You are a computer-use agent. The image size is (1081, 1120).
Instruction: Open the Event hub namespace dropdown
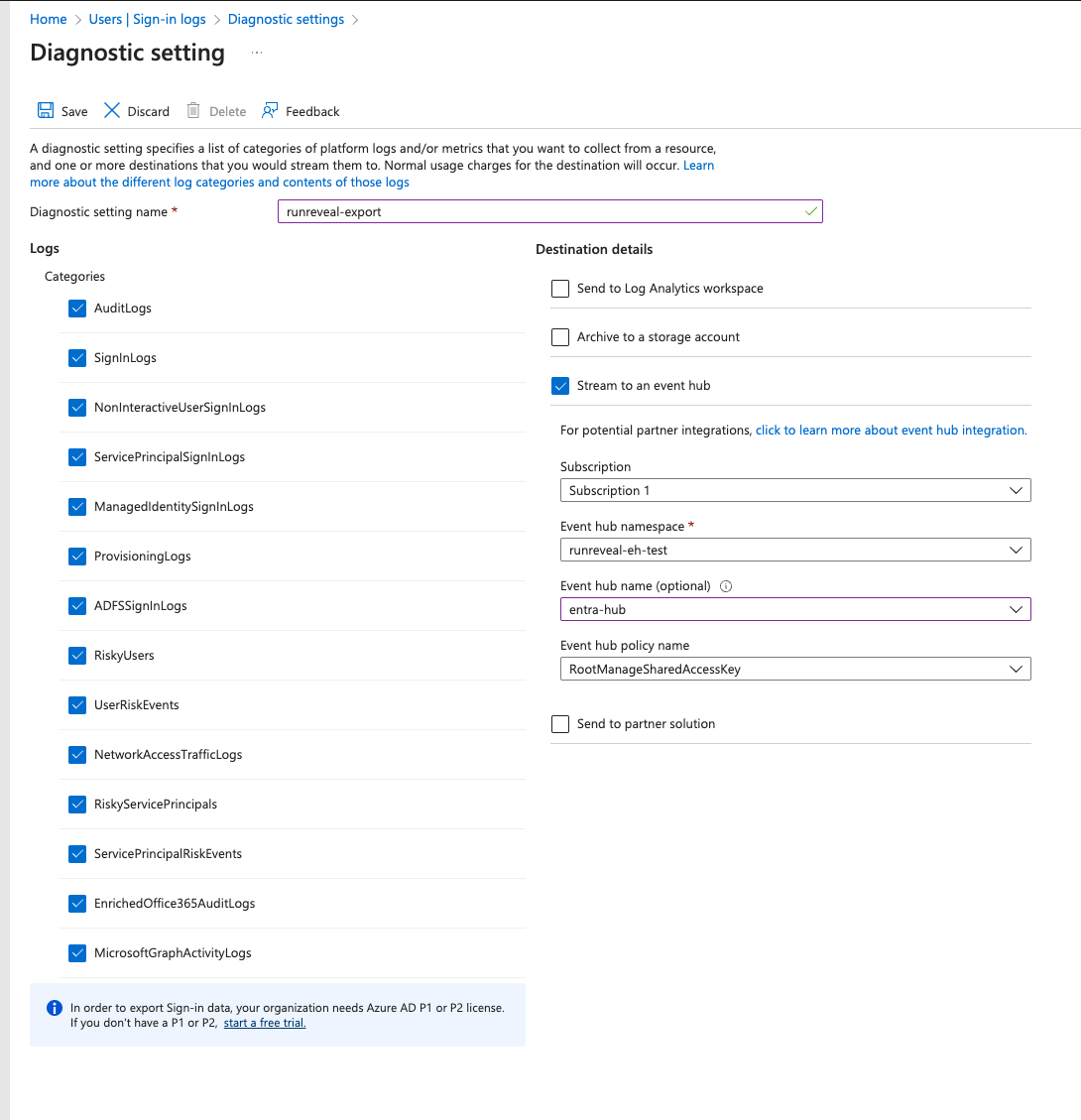(794, 550)
